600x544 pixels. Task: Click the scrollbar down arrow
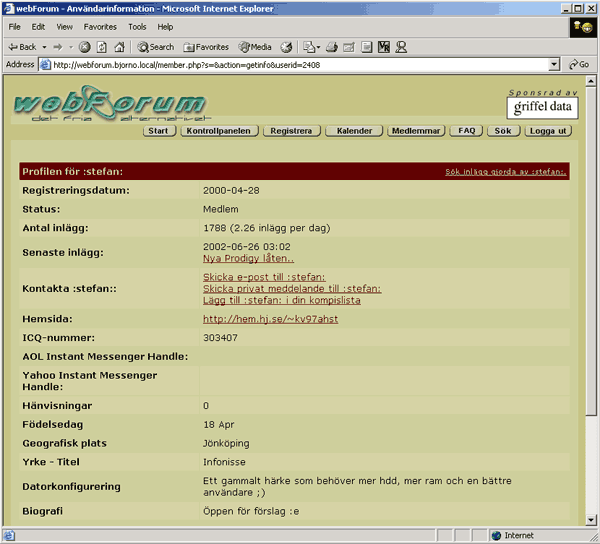click(591, 520)
